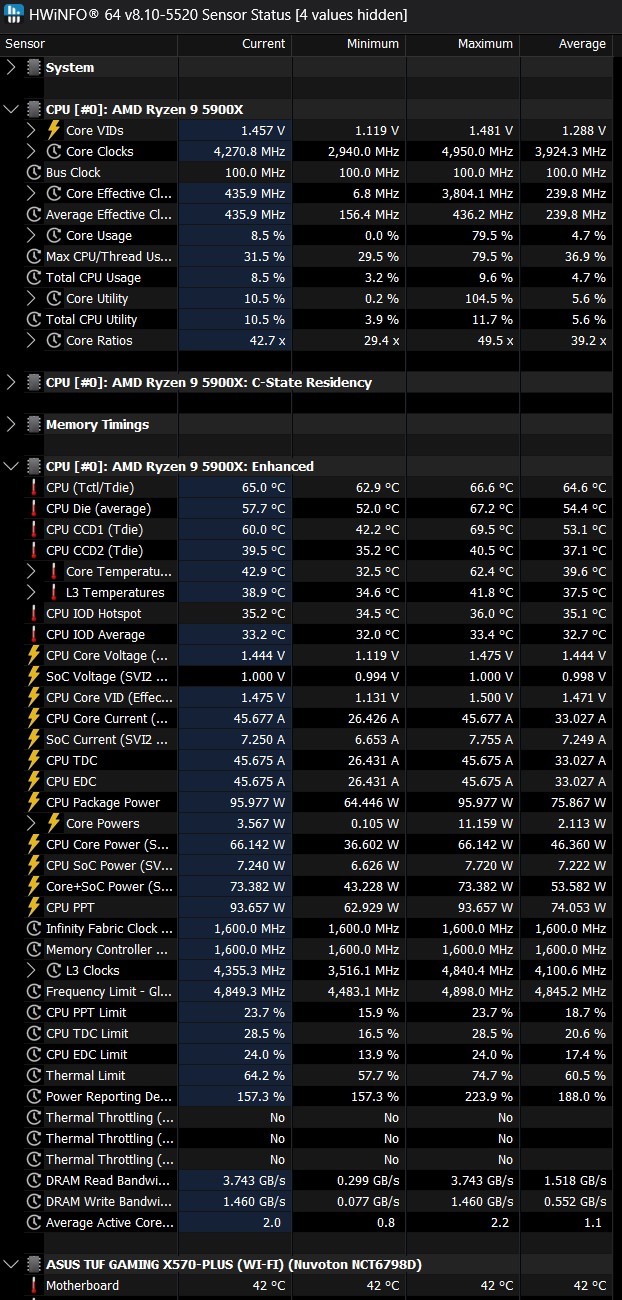Expand the Core VIDs row

point(31,131)
